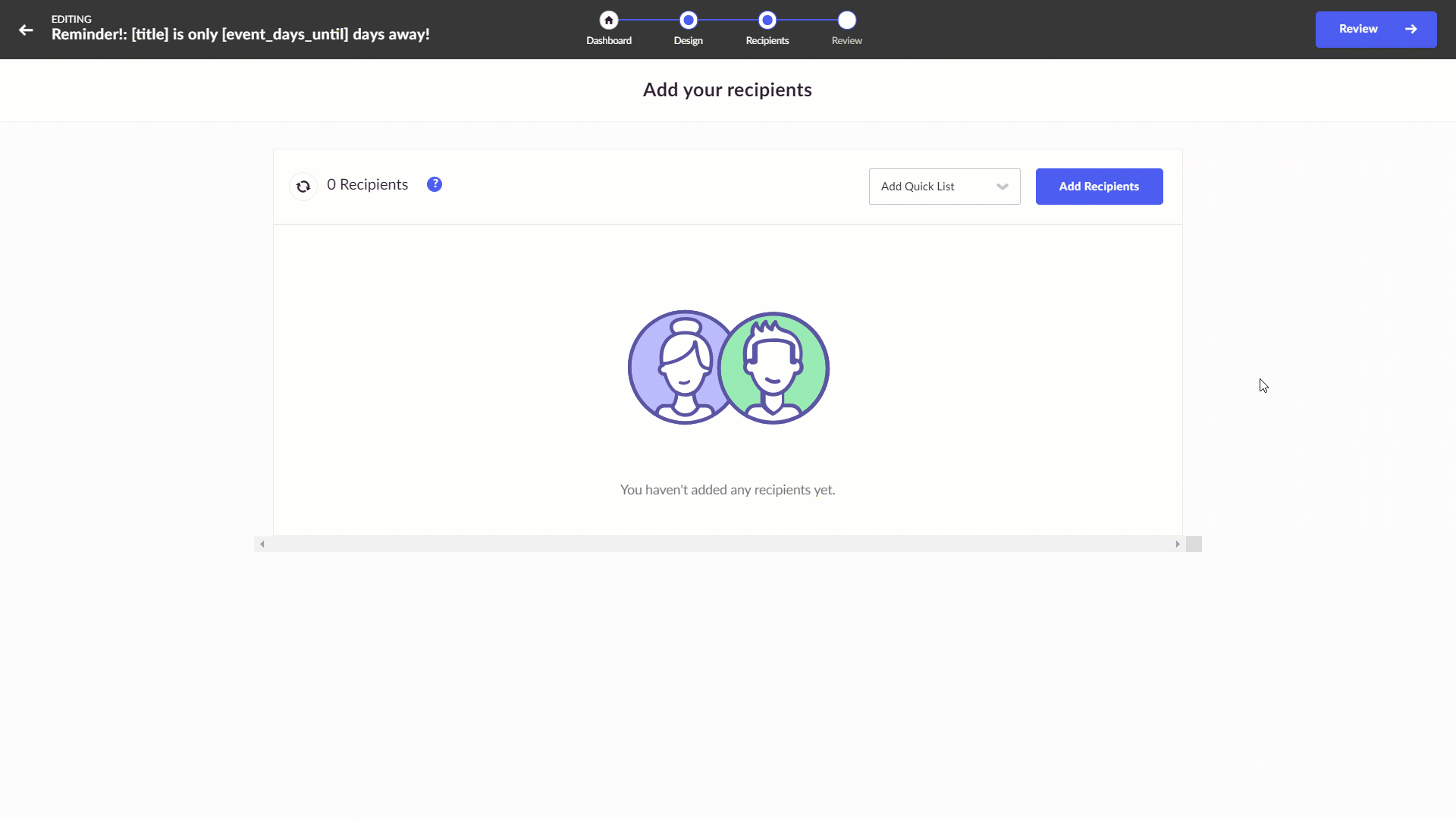This screenshot has width=1456, height=819.
Task: Click the female avatar illustration
Action: click(x=679, y=367)
